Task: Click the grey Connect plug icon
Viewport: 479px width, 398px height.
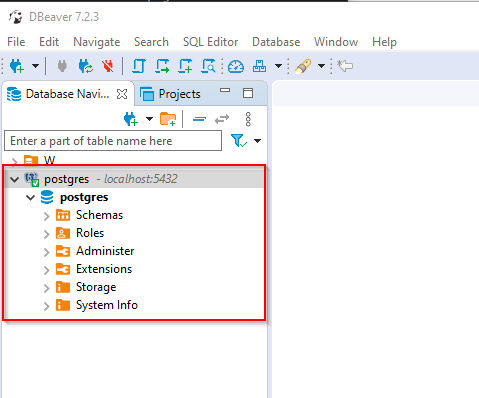Action: click(x=62, y=66)
